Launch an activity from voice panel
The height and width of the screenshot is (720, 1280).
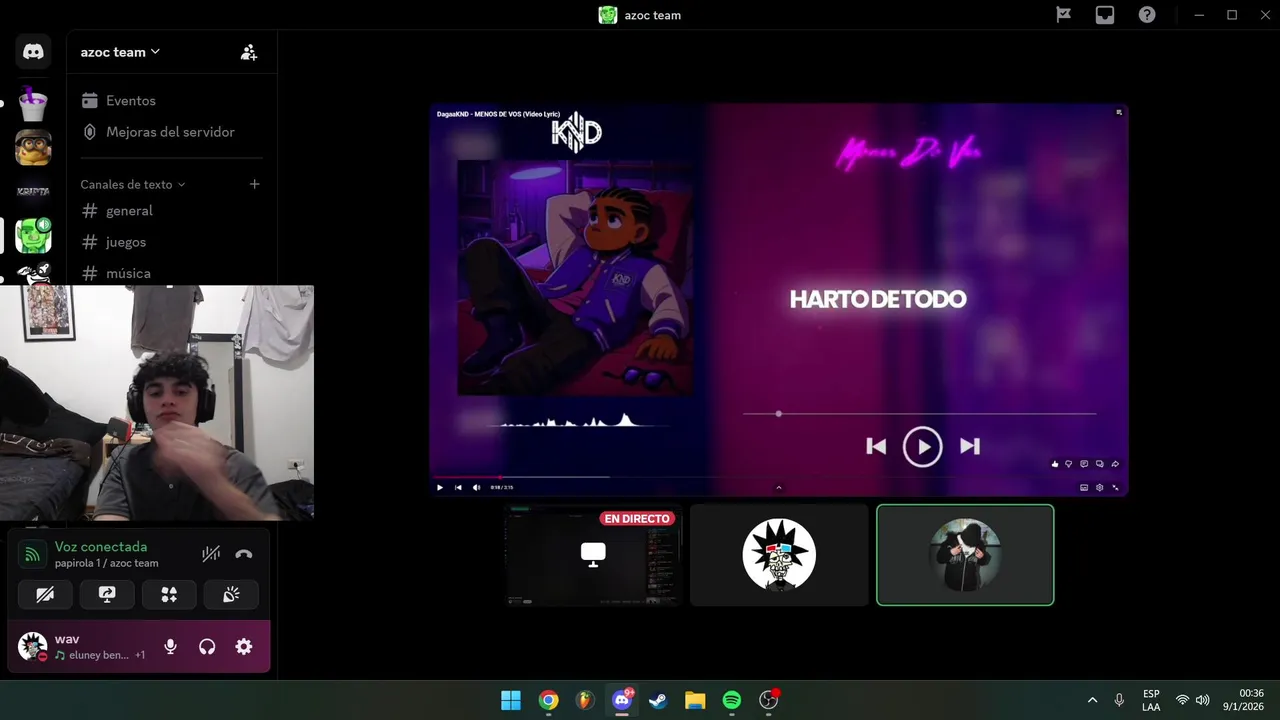(x=169, y=594)
